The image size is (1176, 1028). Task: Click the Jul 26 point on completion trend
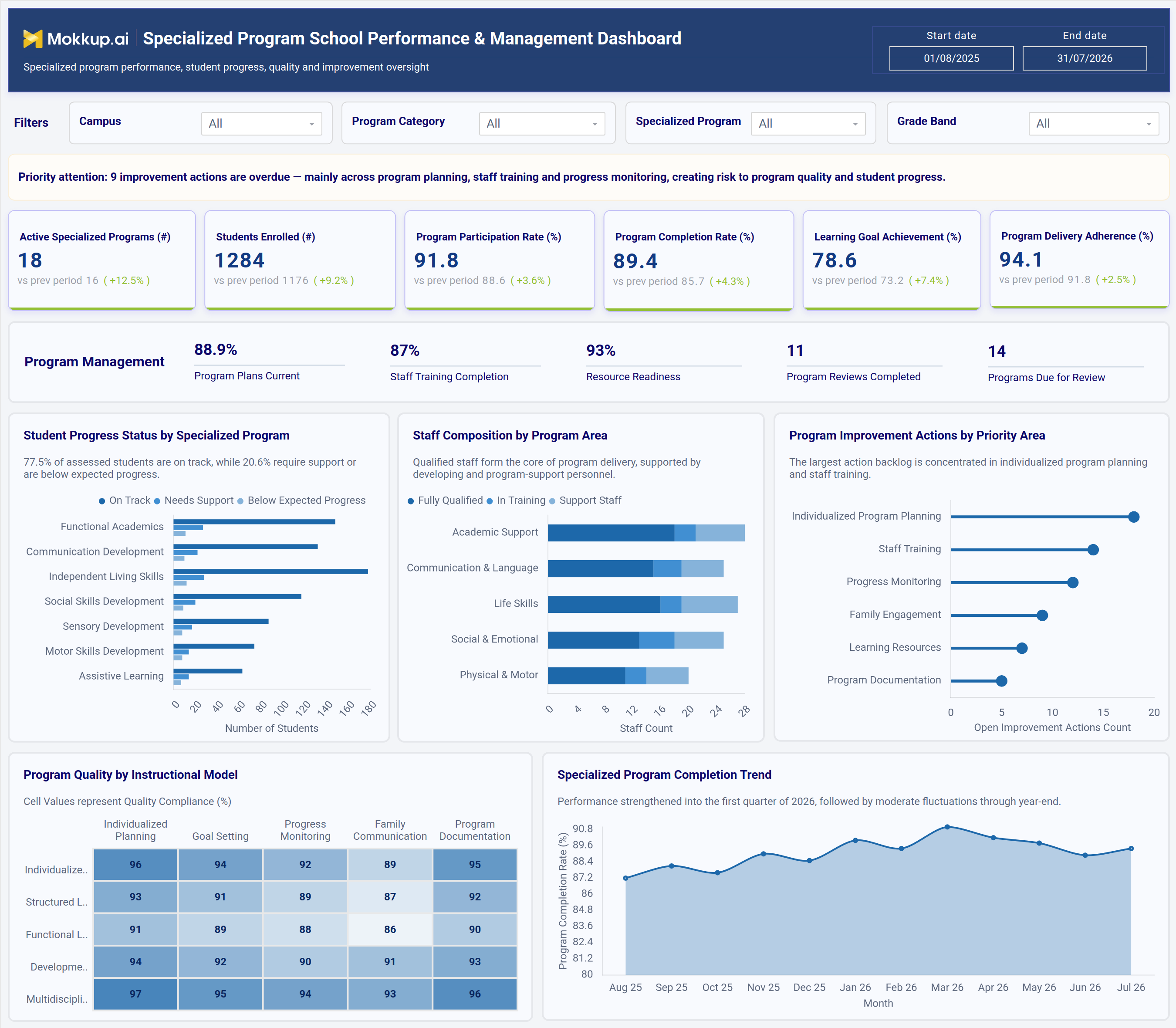pos(1131,848)
